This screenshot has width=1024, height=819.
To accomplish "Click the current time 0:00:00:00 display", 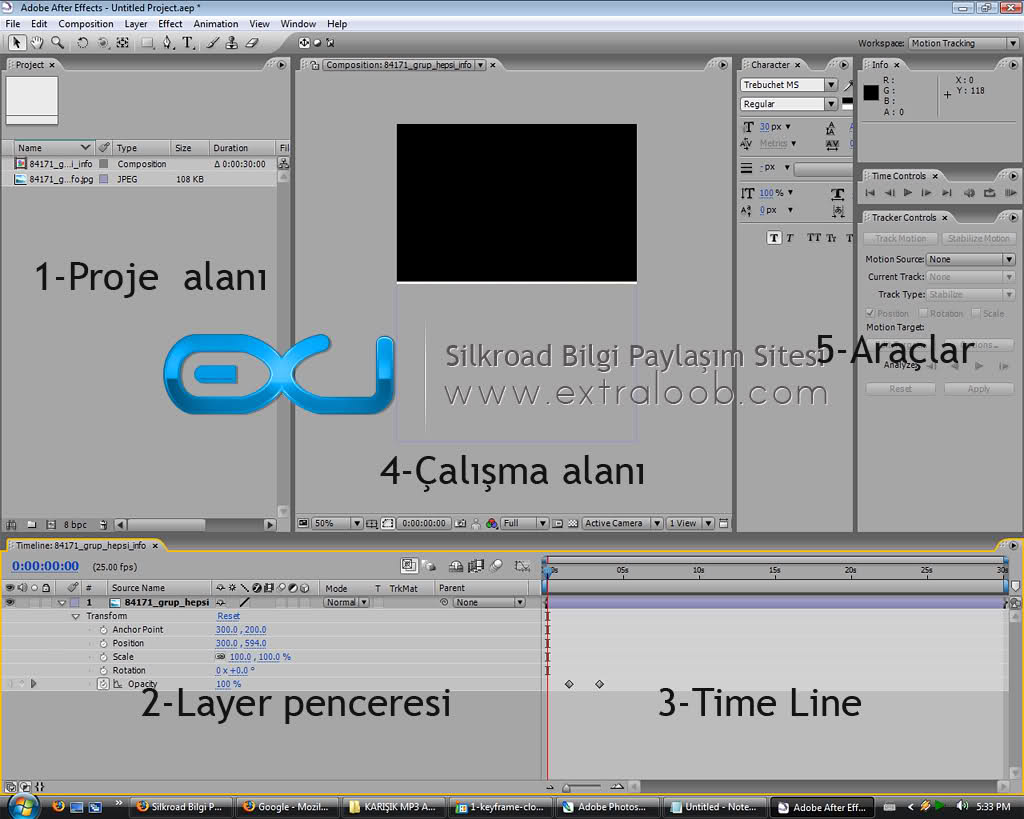I will 45,566.
